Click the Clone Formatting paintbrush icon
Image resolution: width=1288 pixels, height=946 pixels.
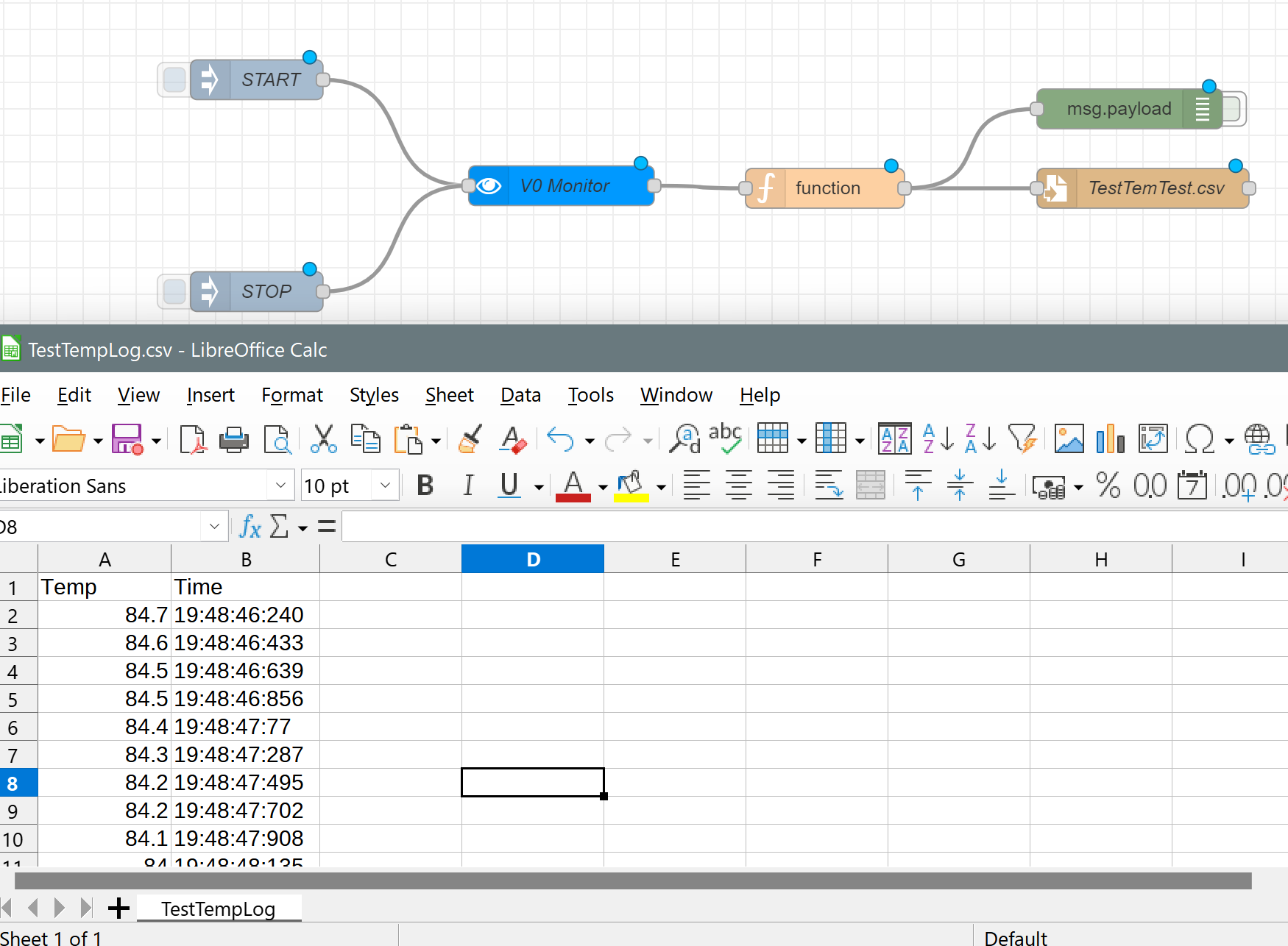click(470, 439)
